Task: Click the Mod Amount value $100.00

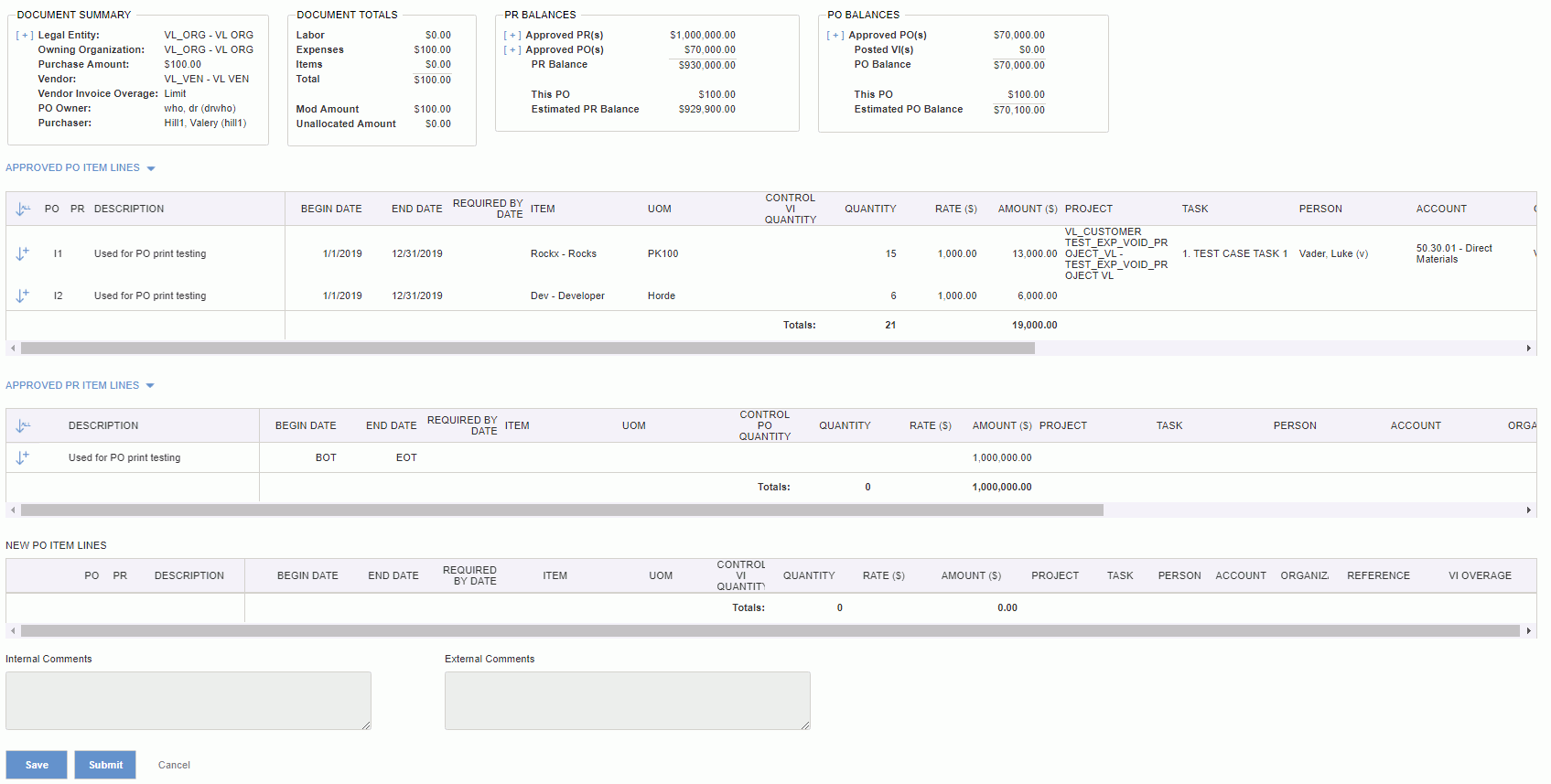Action: 432,110
